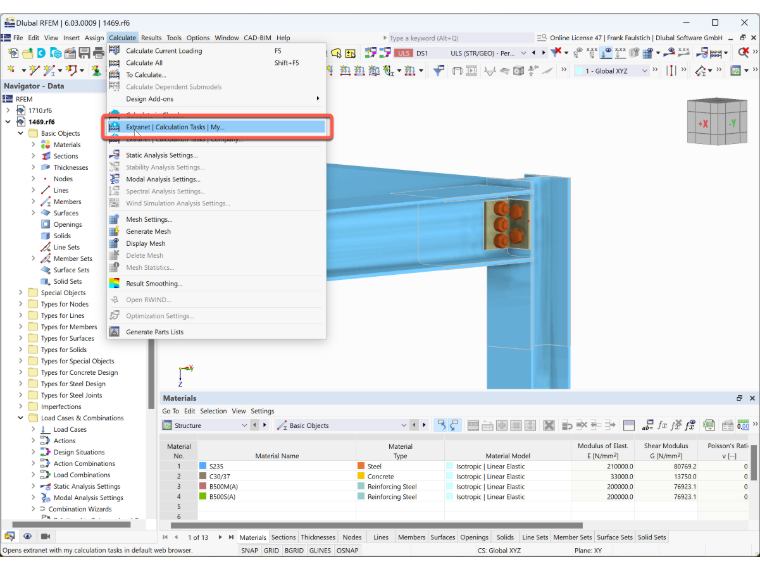The height and width of the screenshot is (570, 760).
Task: Toggle the SNAP status bar button
Action: (250, 551)
